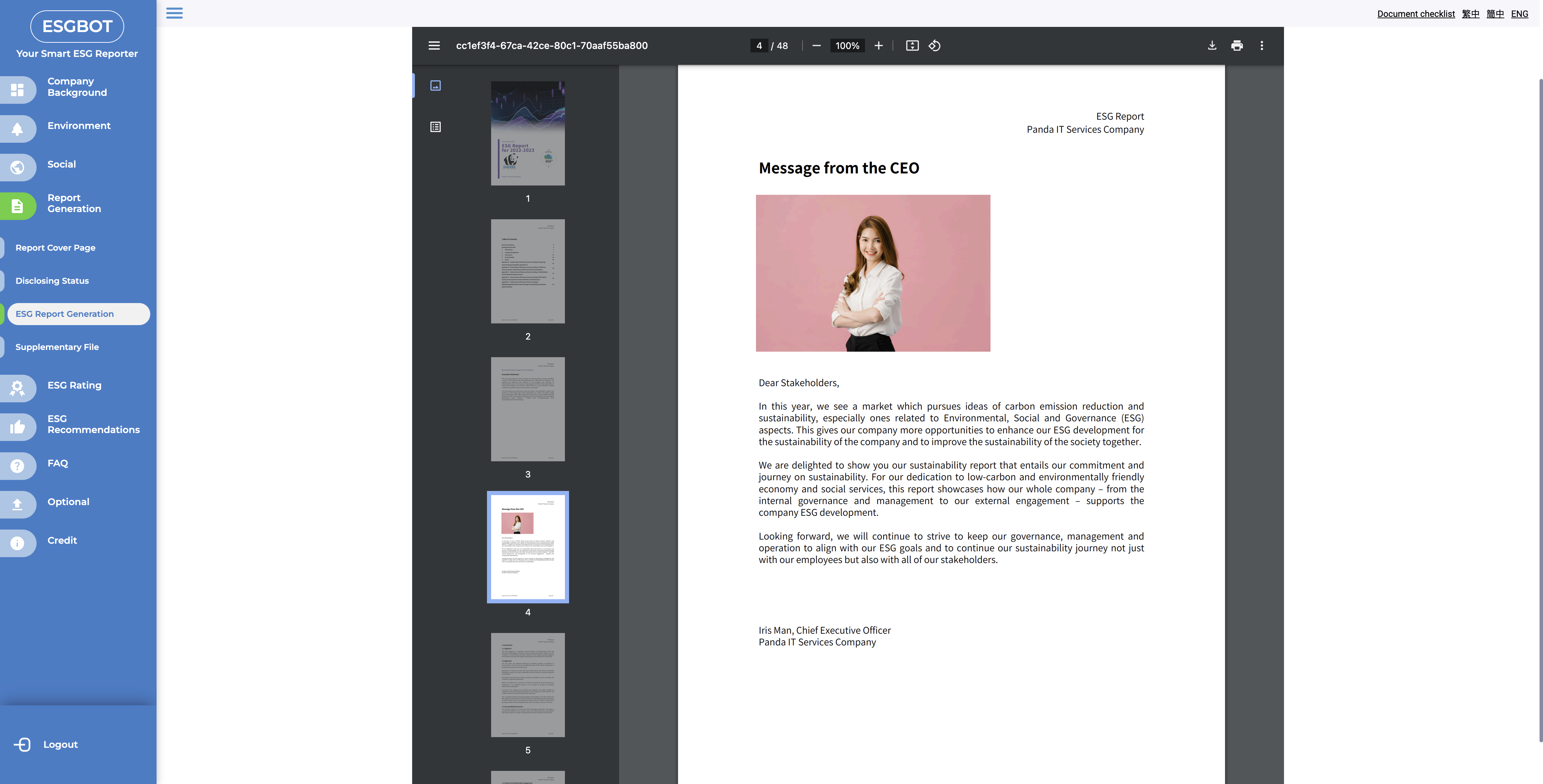Open the Document checklist link
1543x784 pixels.
[1415, 14]
